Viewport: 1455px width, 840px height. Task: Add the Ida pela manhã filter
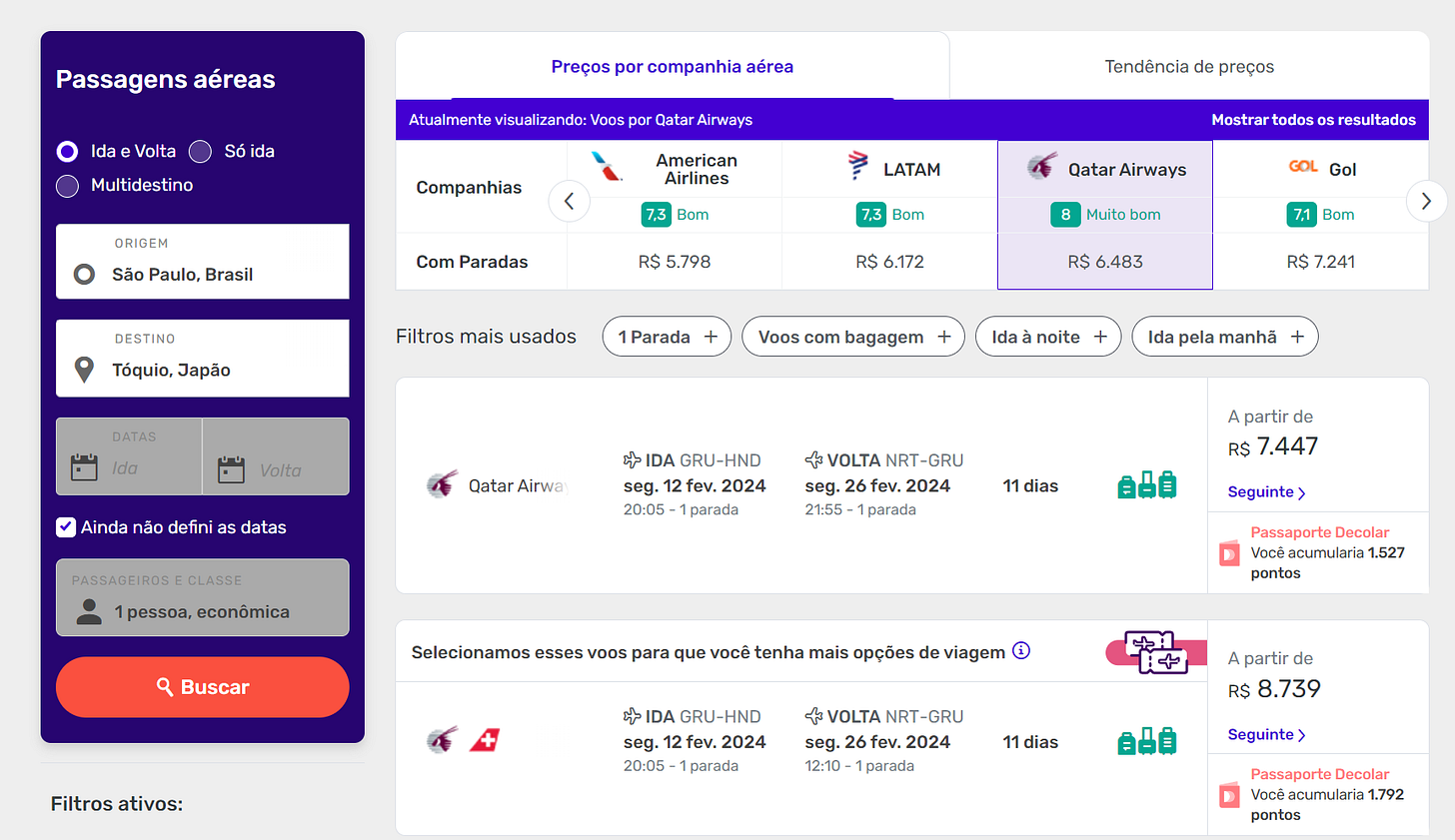point(1225,337)
